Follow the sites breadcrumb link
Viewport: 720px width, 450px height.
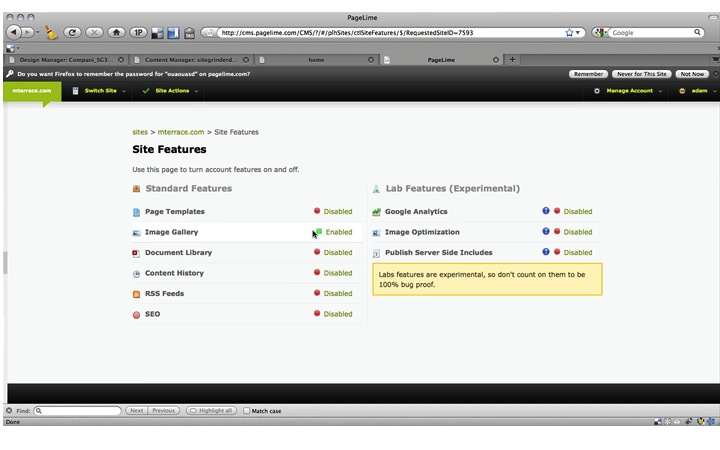(140, 132)
